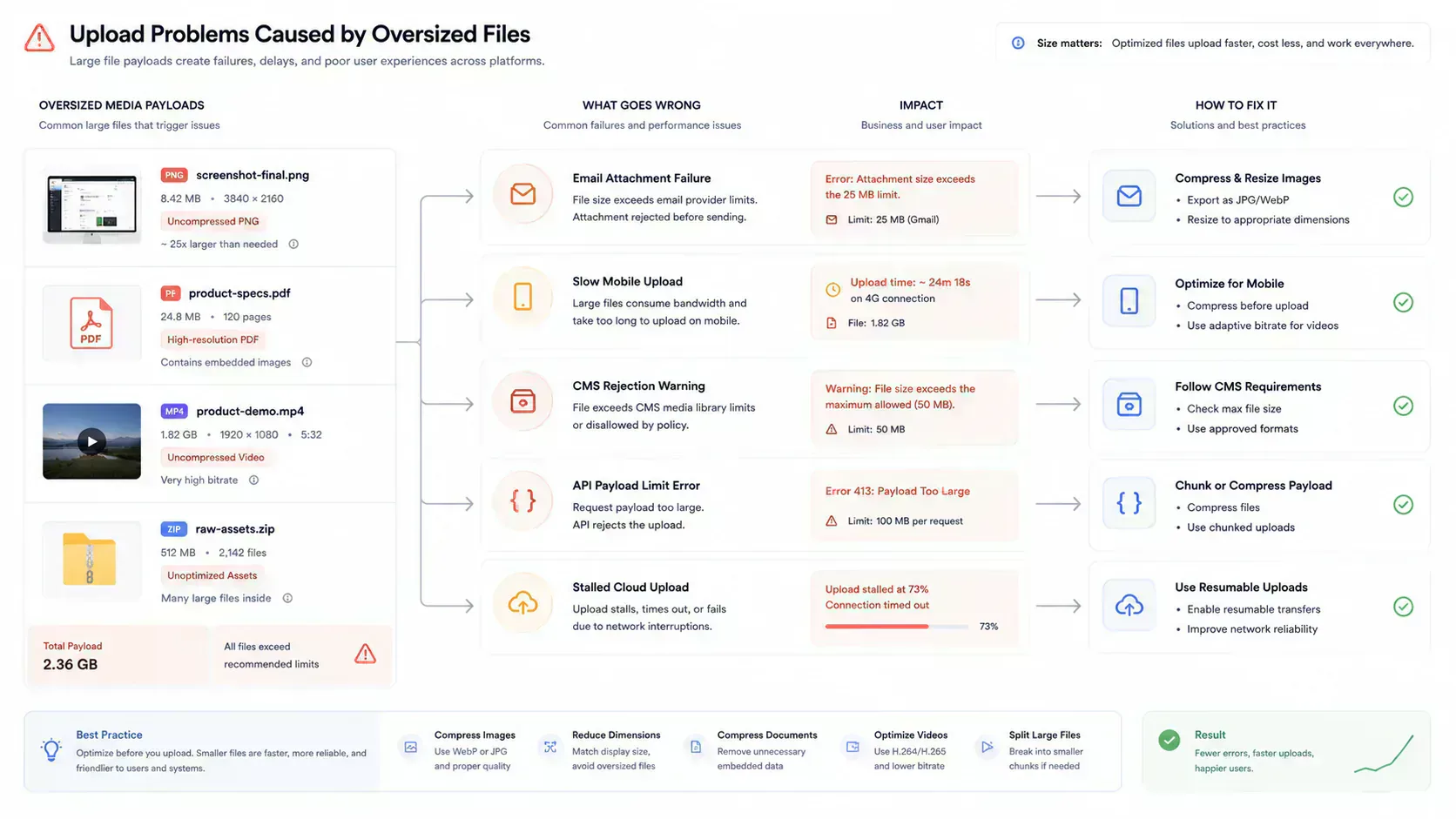This screenshot has width=1456, height=819.
Task: Click the blue icon for Follow CMS Requirements
Action: tap(1129, 405)
